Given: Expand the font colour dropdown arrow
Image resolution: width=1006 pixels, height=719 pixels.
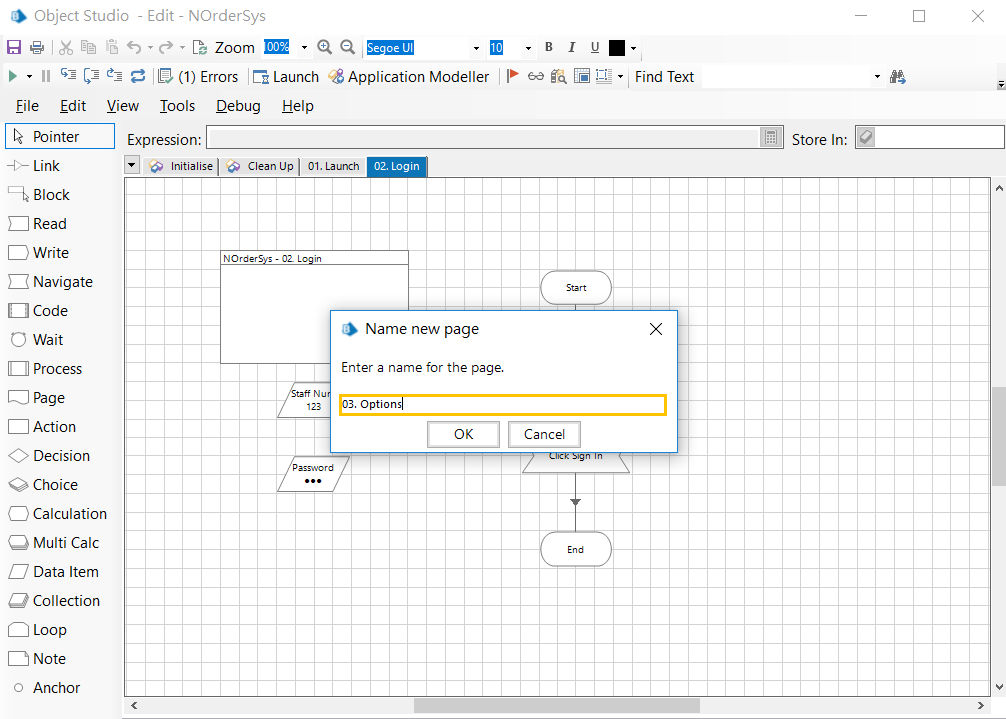Looking at the screenshot, I should coord(633,48).
